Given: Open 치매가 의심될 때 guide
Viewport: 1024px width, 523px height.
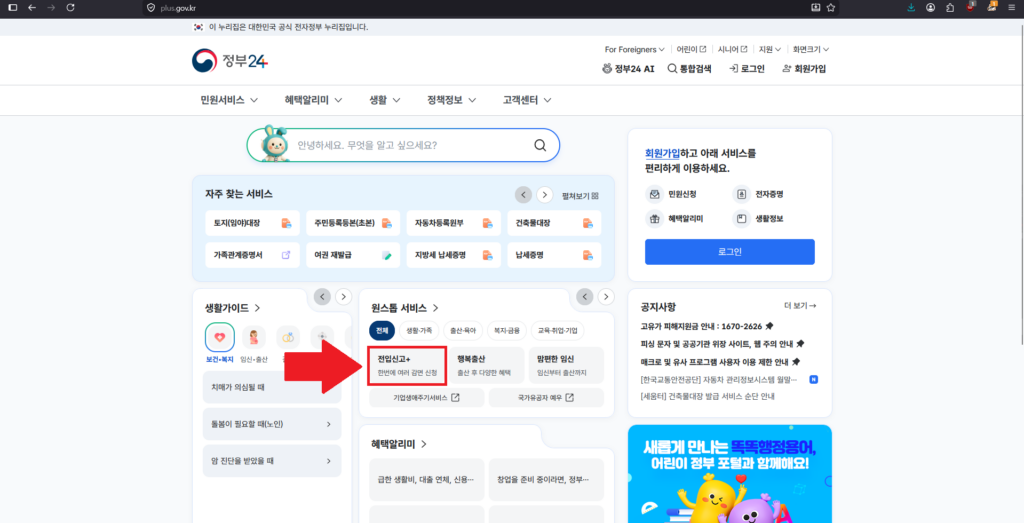Looking at the screenshot, I should 272,387.
